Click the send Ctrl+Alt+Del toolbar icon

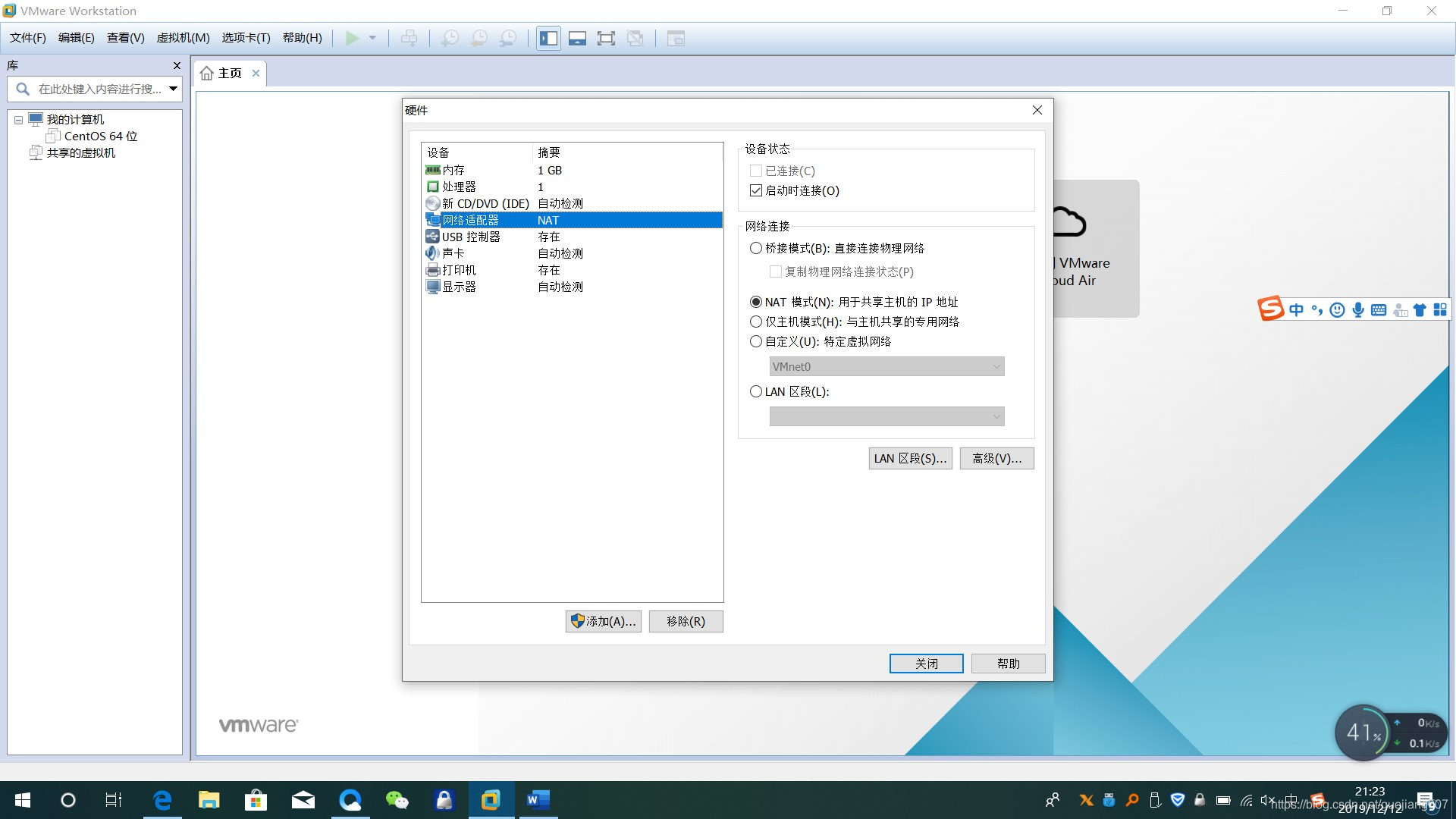pos(409,38)
